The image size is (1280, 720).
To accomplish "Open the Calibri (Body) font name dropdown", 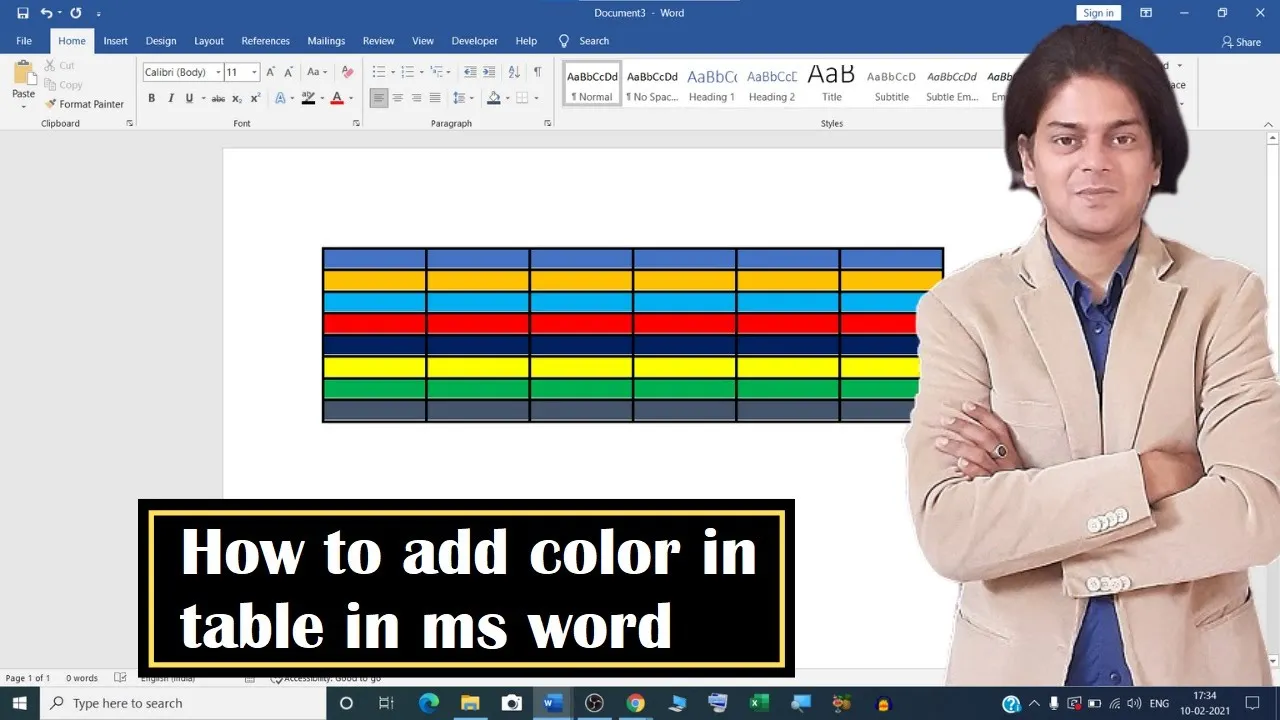I will pos(218,72).
